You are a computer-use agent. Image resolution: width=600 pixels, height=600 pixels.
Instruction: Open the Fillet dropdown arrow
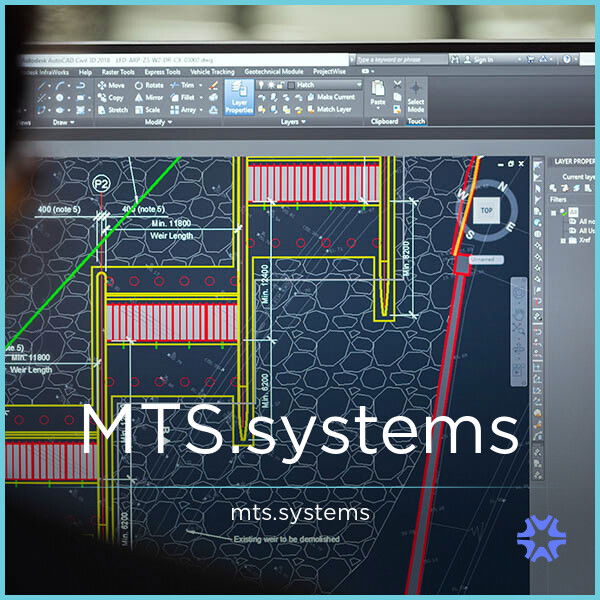point(201,98)
